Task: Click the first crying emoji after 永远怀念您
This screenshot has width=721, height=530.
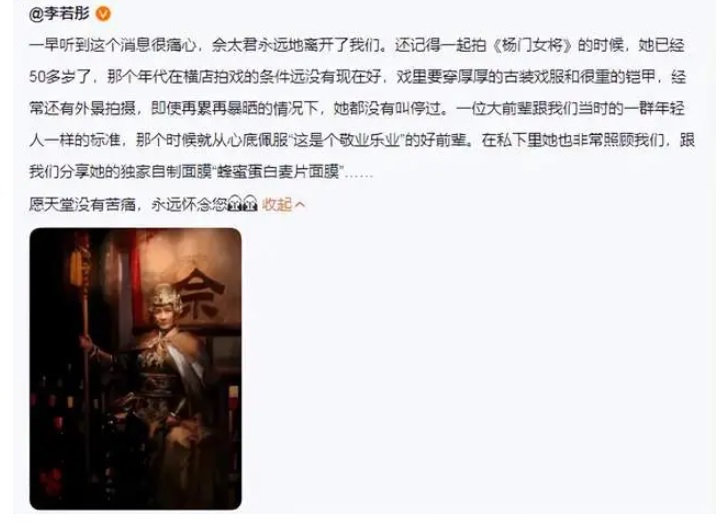Action: tap(235, 203)
